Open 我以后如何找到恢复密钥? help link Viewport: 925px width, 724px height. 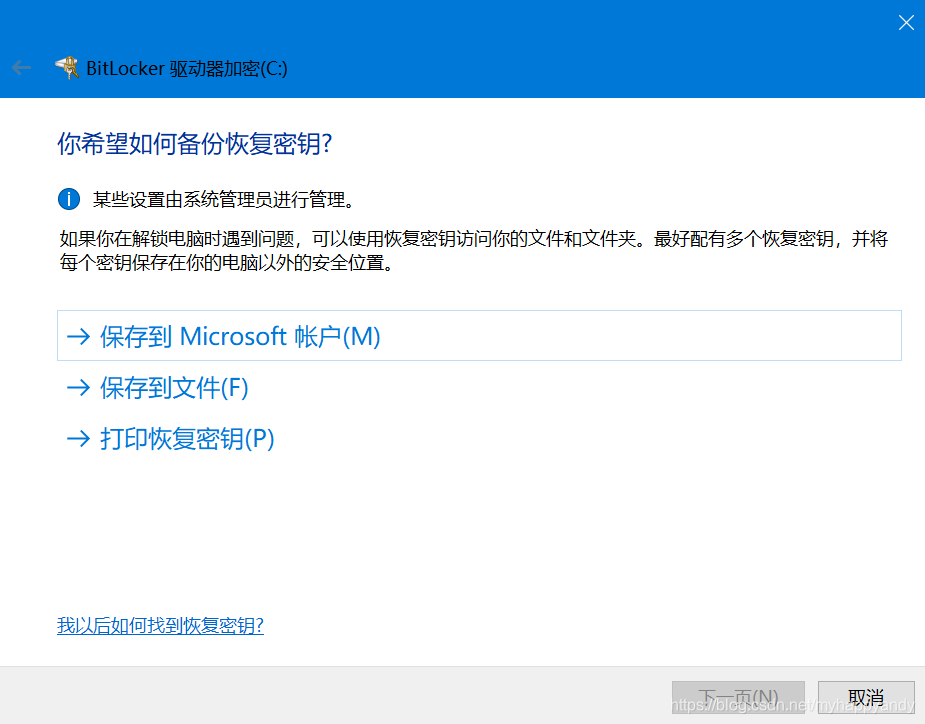pyautogui.click(x=160, y=625)
